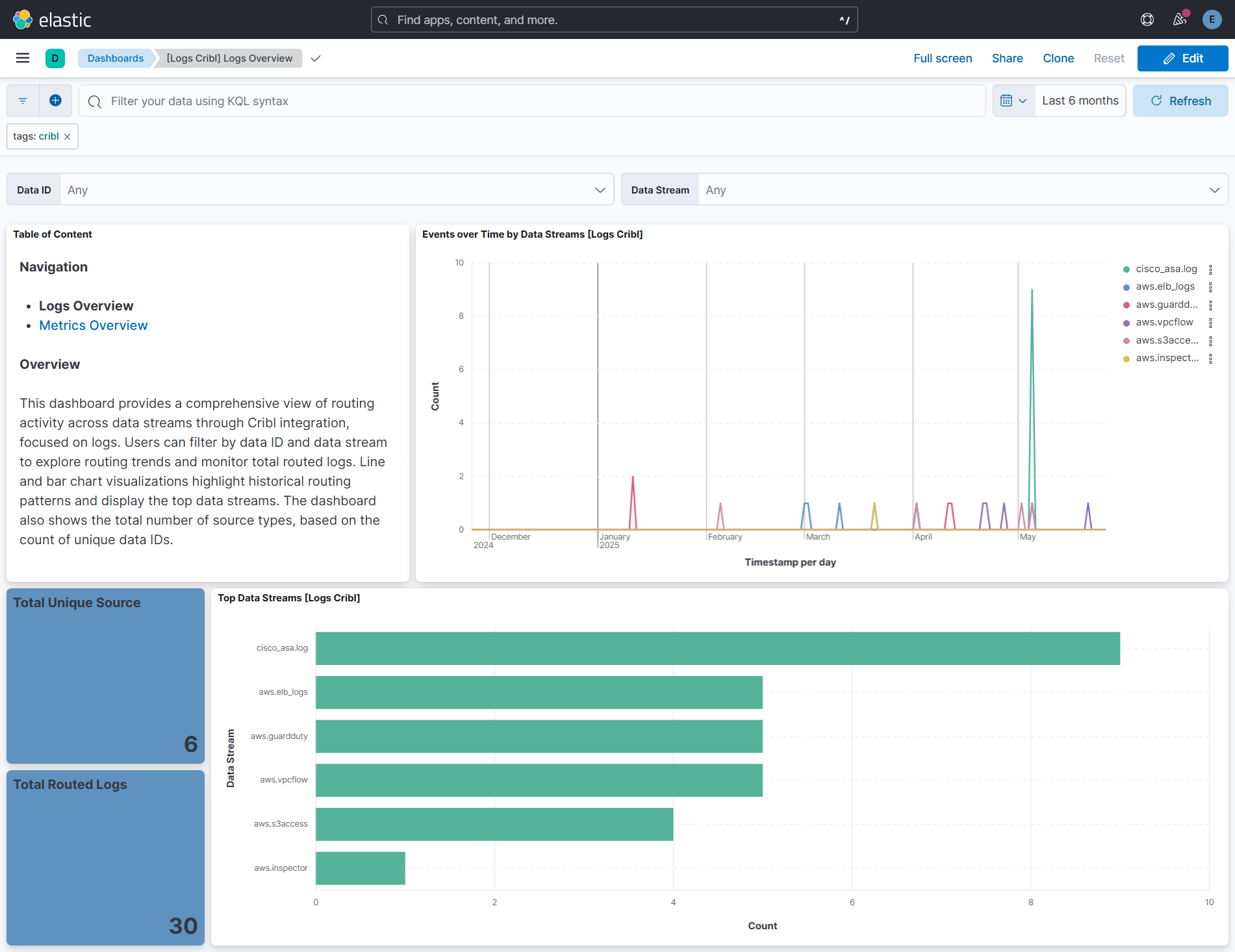Add a filter with plus icon
The width and height of the screenshot is (1235, 952).
coord(55,101)
